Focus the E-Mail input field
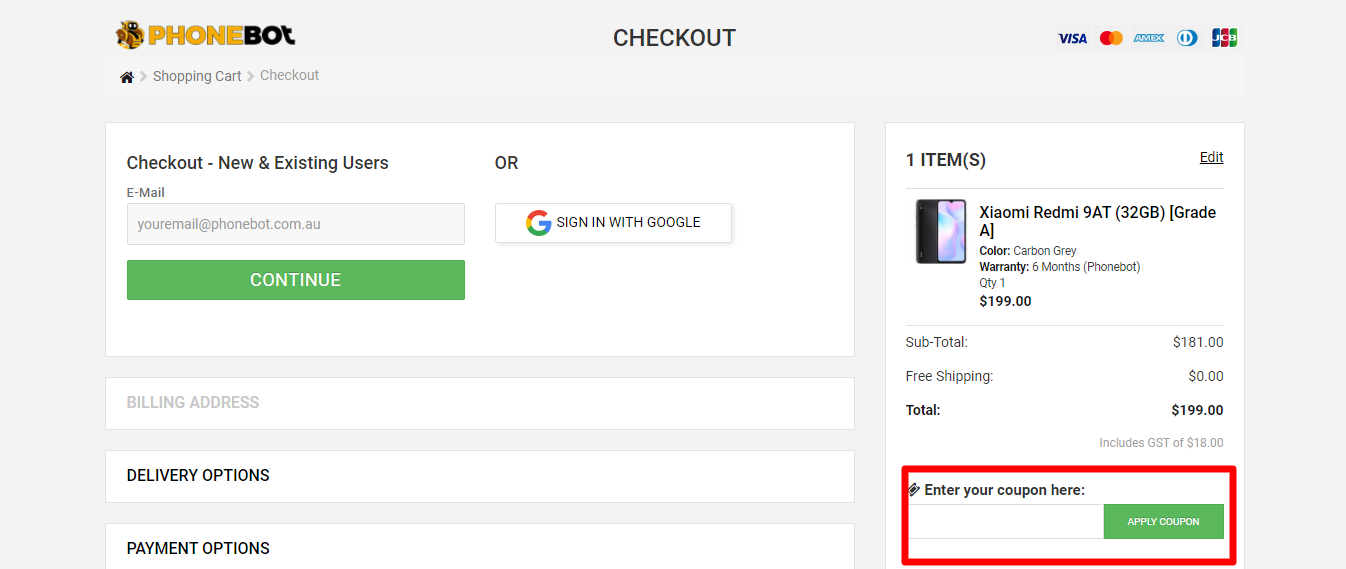The width and height of the screenshot is (1346, 569). click(x=296, y=224)
